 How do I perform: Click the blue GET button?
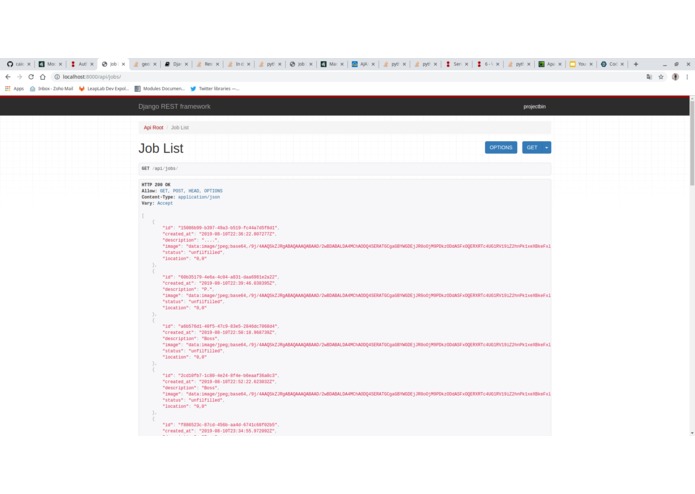coord(532,148)
